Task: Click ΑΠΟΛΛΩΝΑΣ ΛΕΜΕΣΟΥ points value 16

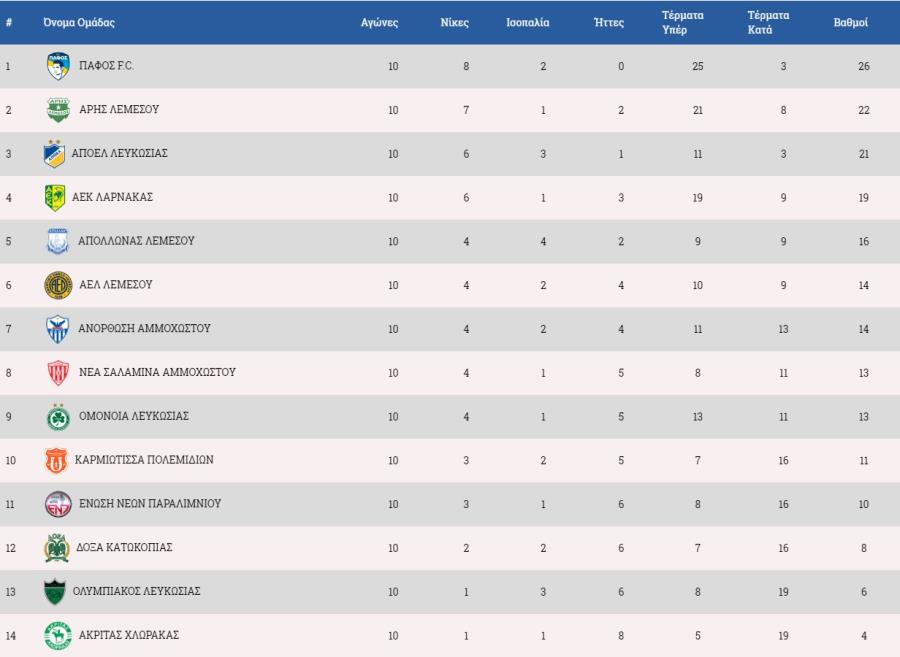Action: (864, 242)
